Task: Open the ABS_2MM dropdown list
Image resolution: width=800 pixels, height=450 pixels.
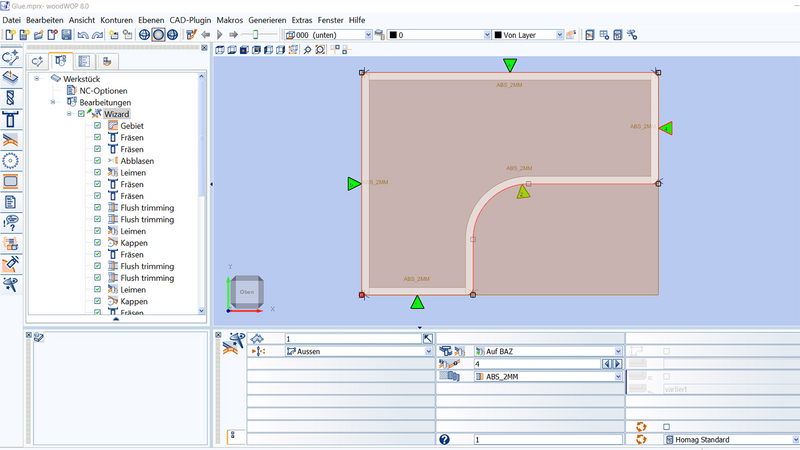Action: [x=618, y=377]
